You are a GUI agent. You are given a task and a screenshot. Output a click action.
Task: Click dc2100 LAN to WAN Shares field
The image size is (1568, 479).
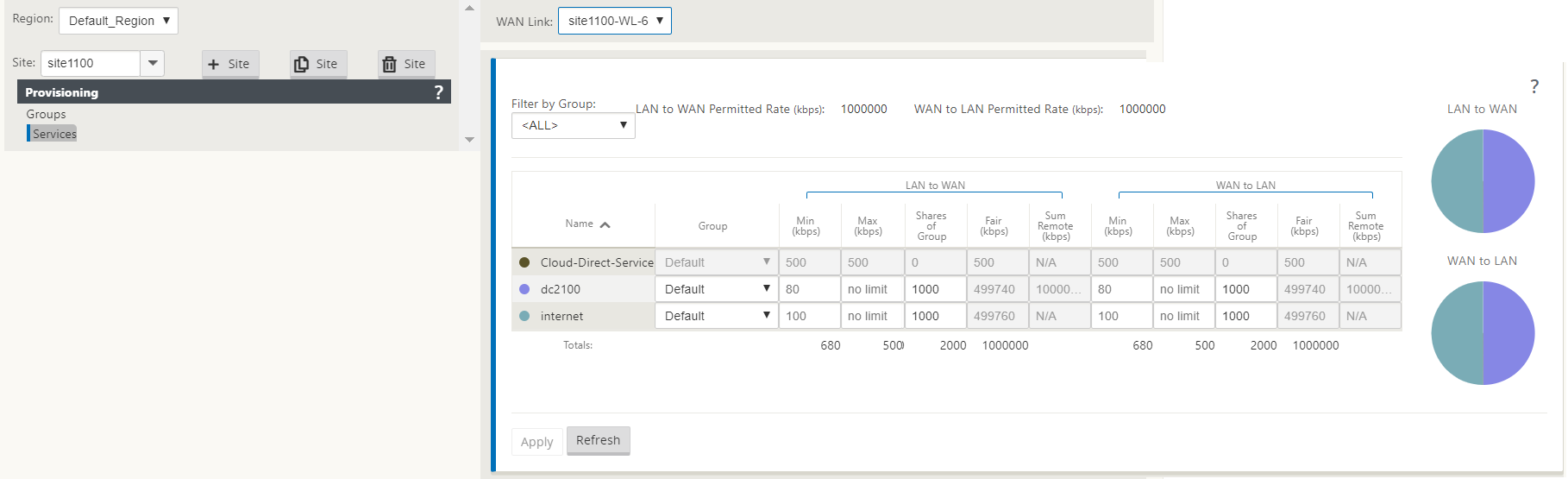[x=936, y=289]
